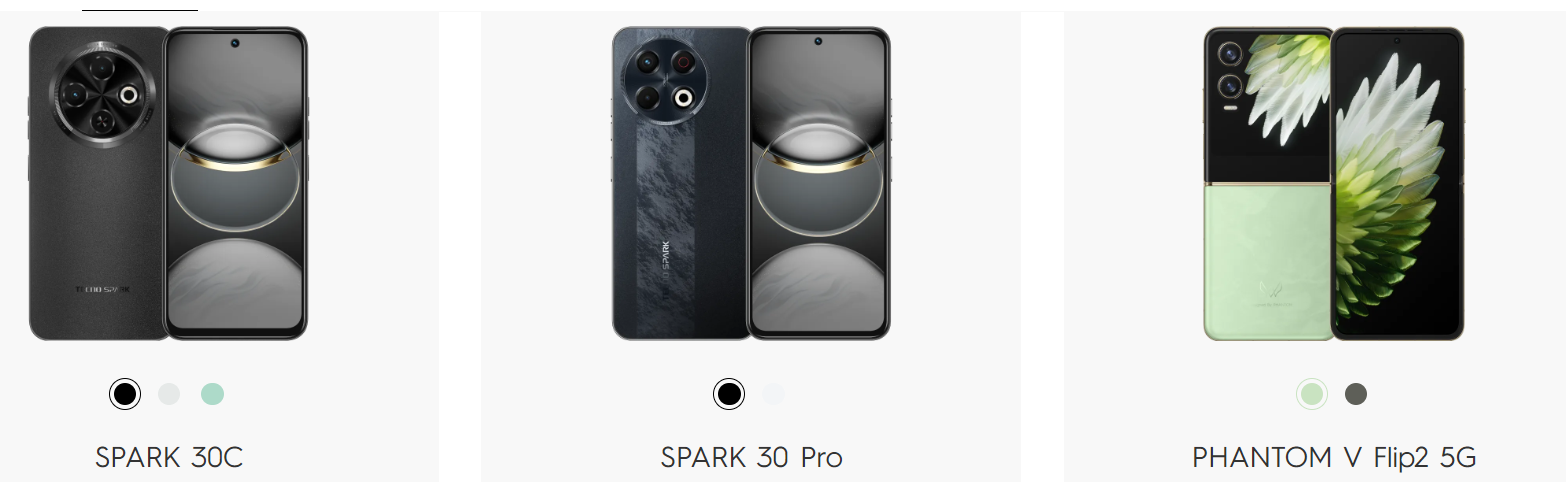Viewport: 1566px width, 482px height.
Task: Choose the white color option for SPARK 30C
Action: click(x=169, y=394)
